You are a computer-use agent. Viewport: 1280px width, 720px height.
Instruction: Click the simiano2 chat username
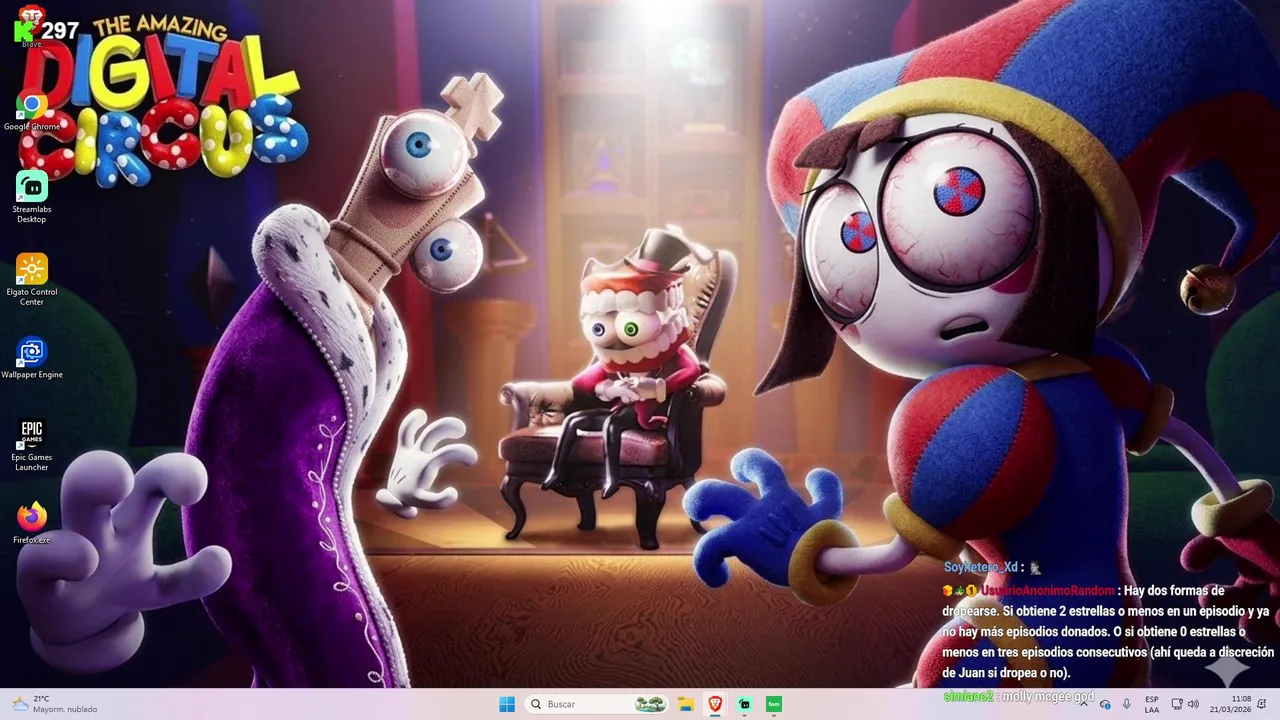(968, 696)
